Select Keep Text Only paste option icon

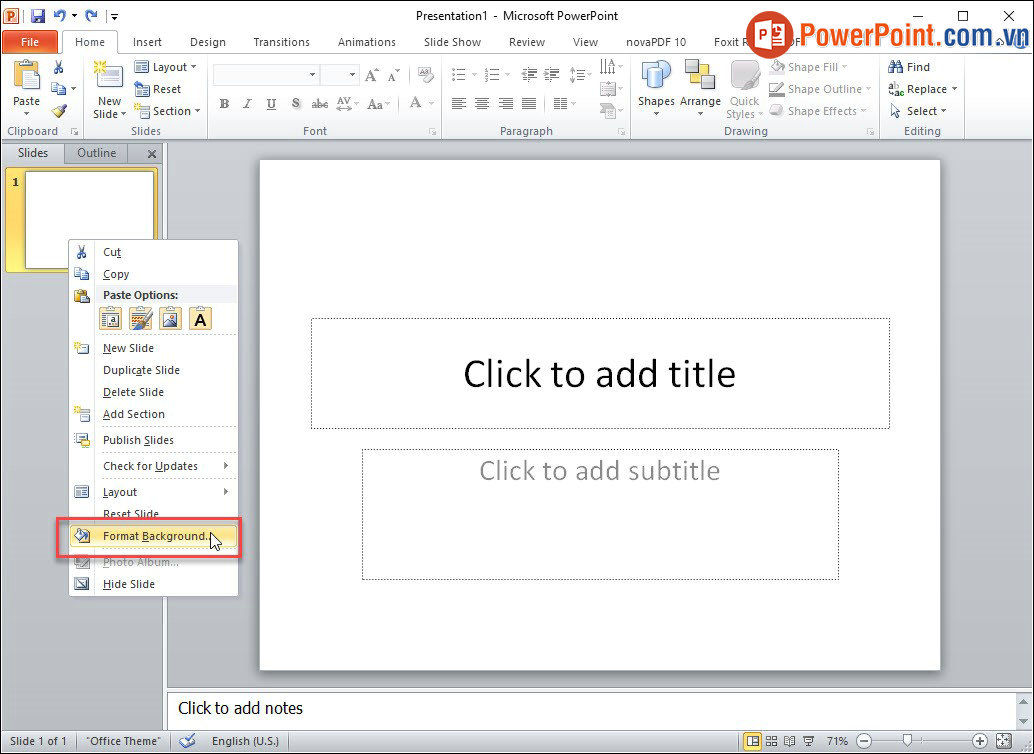[x=200, y=319]
